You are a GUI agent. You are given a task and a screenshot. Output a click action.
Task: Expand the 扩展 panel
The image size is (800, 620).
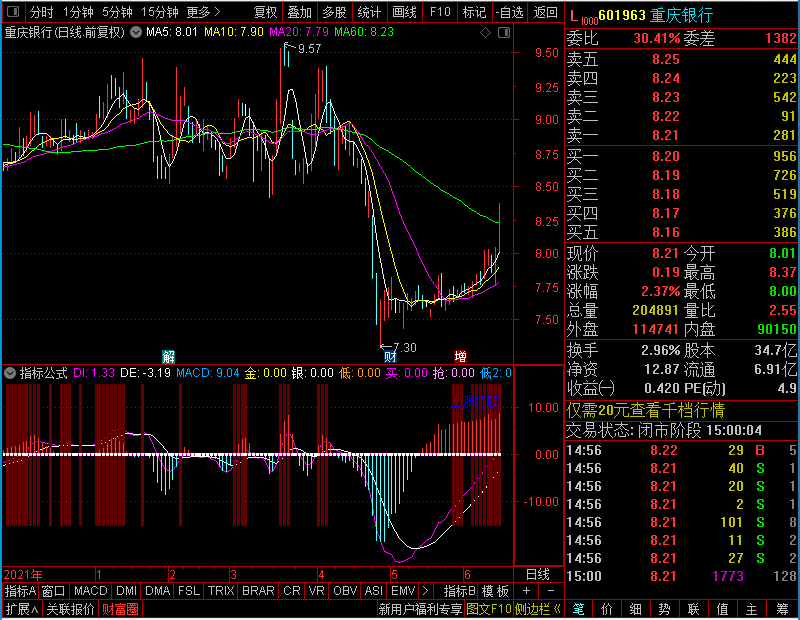click(x=22, y=609)
